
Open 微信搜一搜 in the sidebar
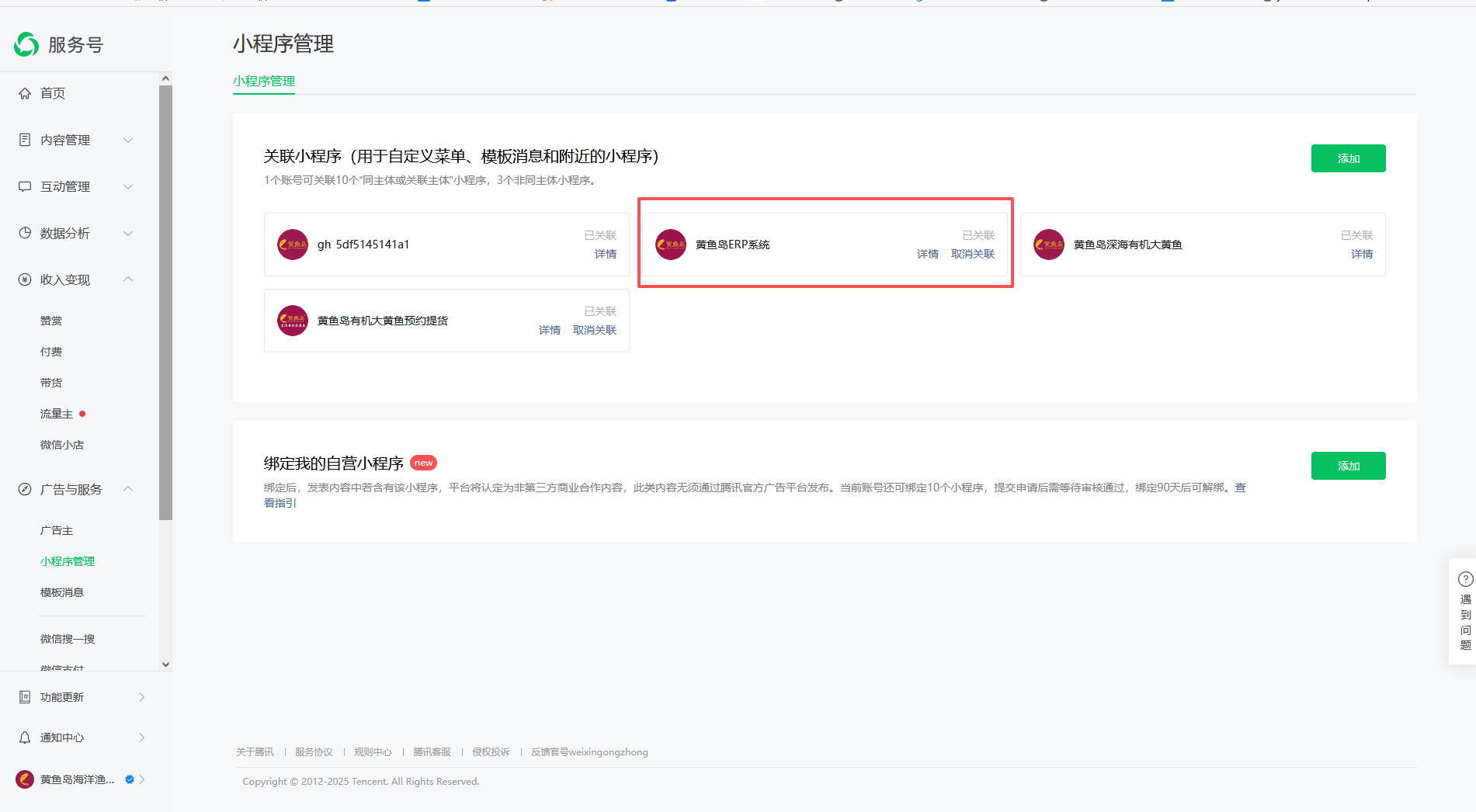coord(68,639)
